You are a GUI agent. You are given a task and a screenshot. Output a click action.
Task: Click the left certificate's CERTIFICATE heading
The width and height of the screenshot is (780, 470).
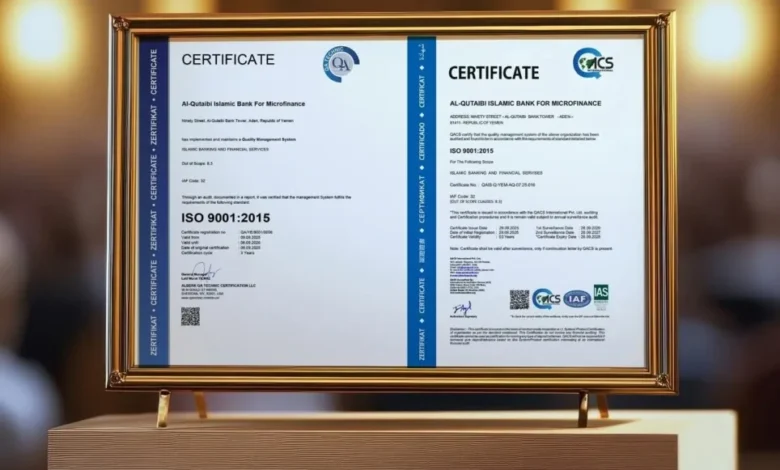[x=228, y=60]
